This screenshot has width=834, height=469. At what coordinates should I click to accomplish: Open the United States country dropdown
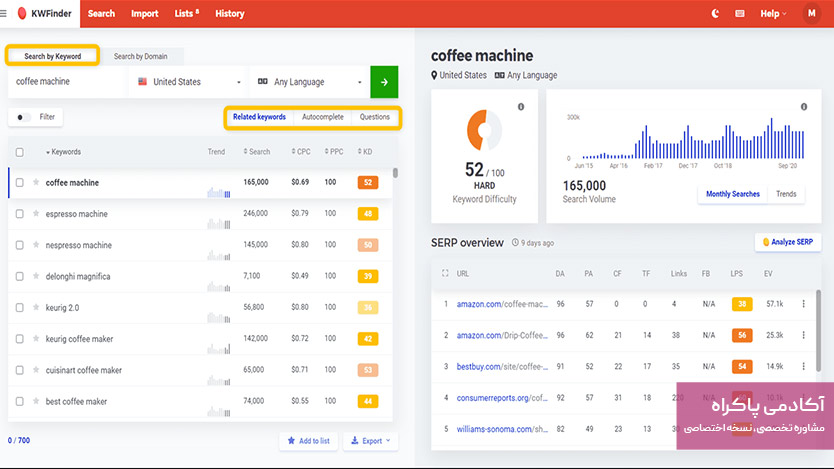coord(188,82)
